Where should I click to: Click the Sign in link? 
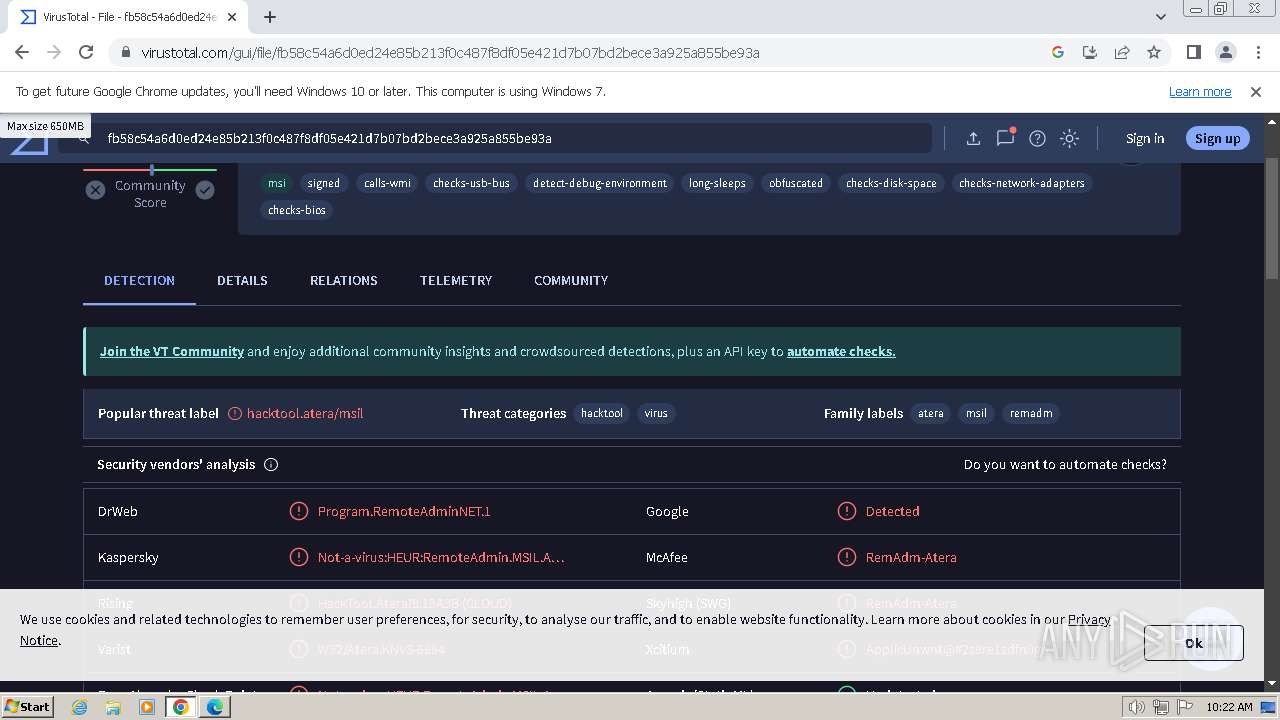click(1145, 139)
